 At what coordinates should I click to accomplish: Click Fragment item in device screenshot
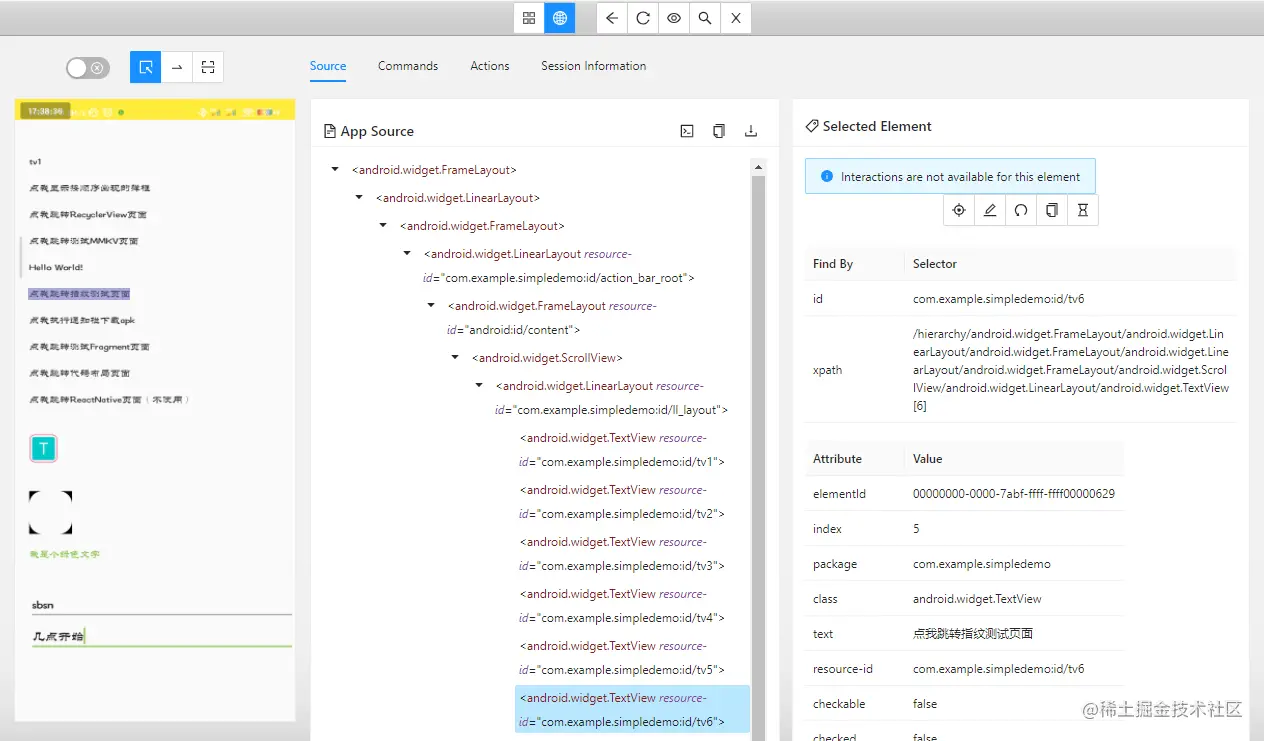(x=89, y=346)
